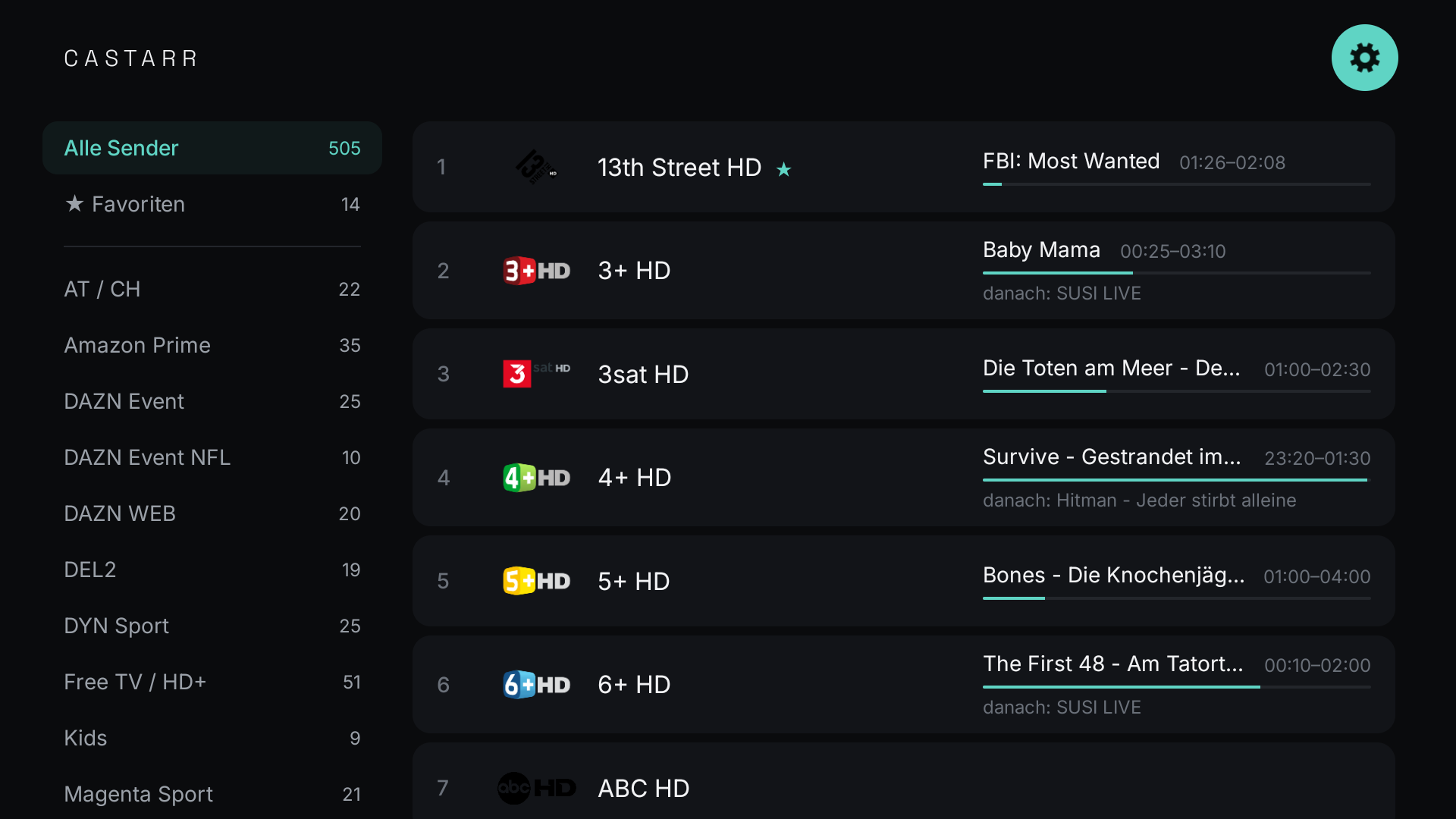Select the AT / CH group
Viewport: 1456px width, 819px height.
[x=212, y=289]
